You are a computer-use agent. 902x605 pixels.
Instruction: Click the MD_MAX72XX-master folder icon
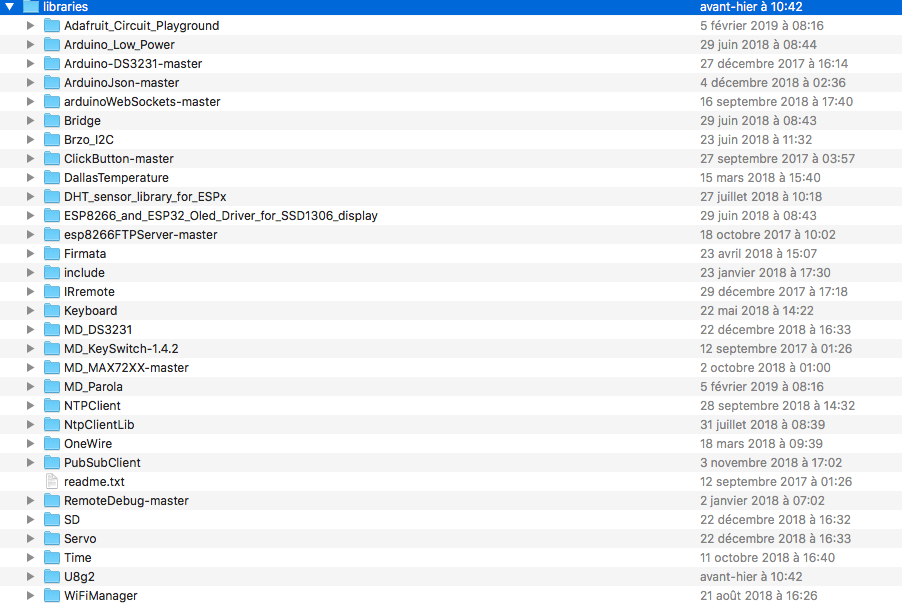(52, 367)
